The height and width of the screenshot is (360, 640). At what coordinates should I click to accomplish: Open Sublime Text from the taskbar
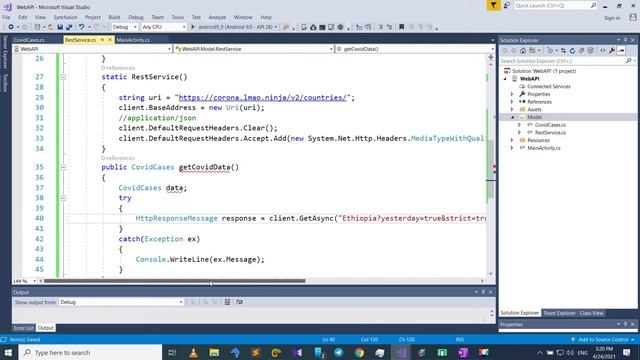[x=256, y=352]
